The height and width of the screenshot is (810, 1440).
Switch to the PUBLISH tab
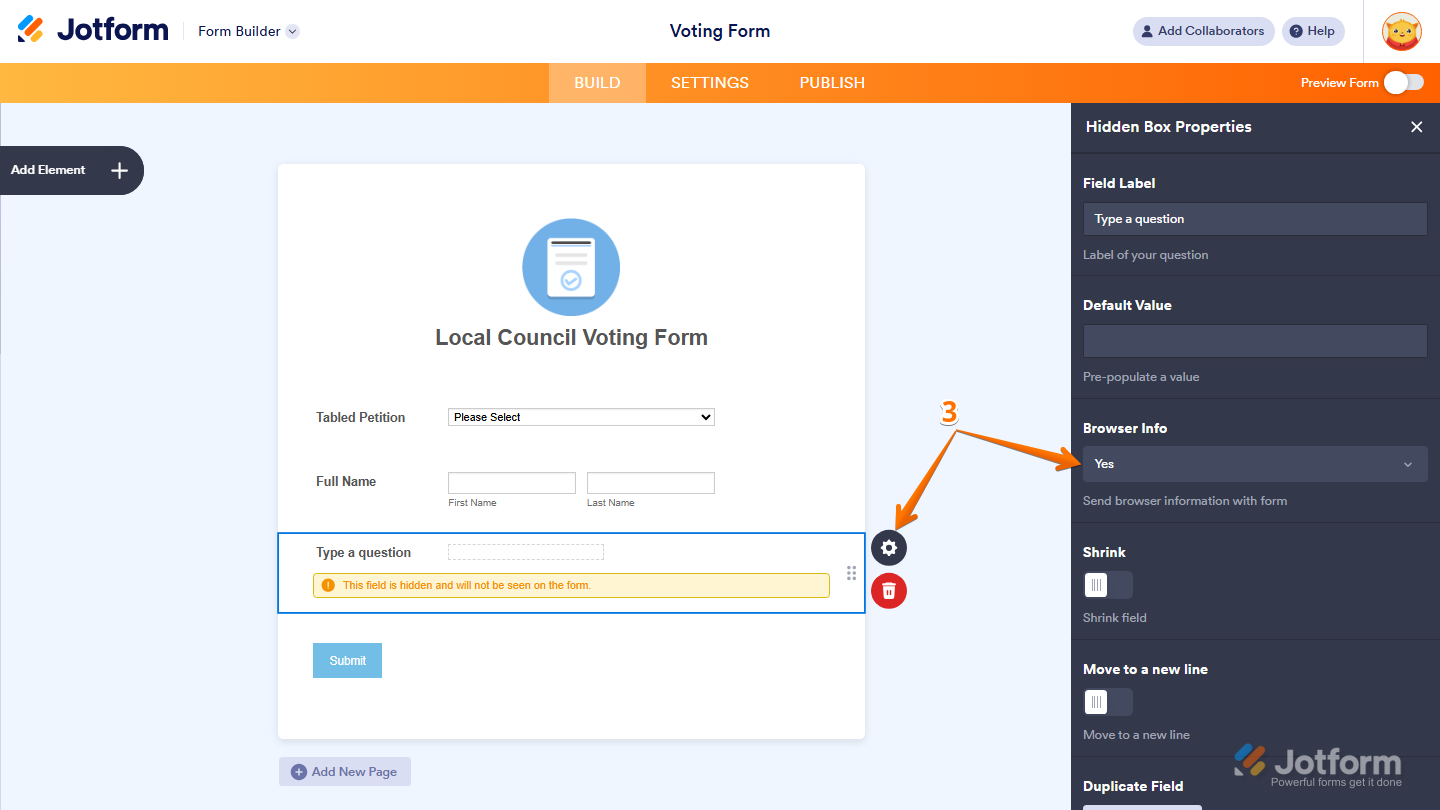coord(831,83)
